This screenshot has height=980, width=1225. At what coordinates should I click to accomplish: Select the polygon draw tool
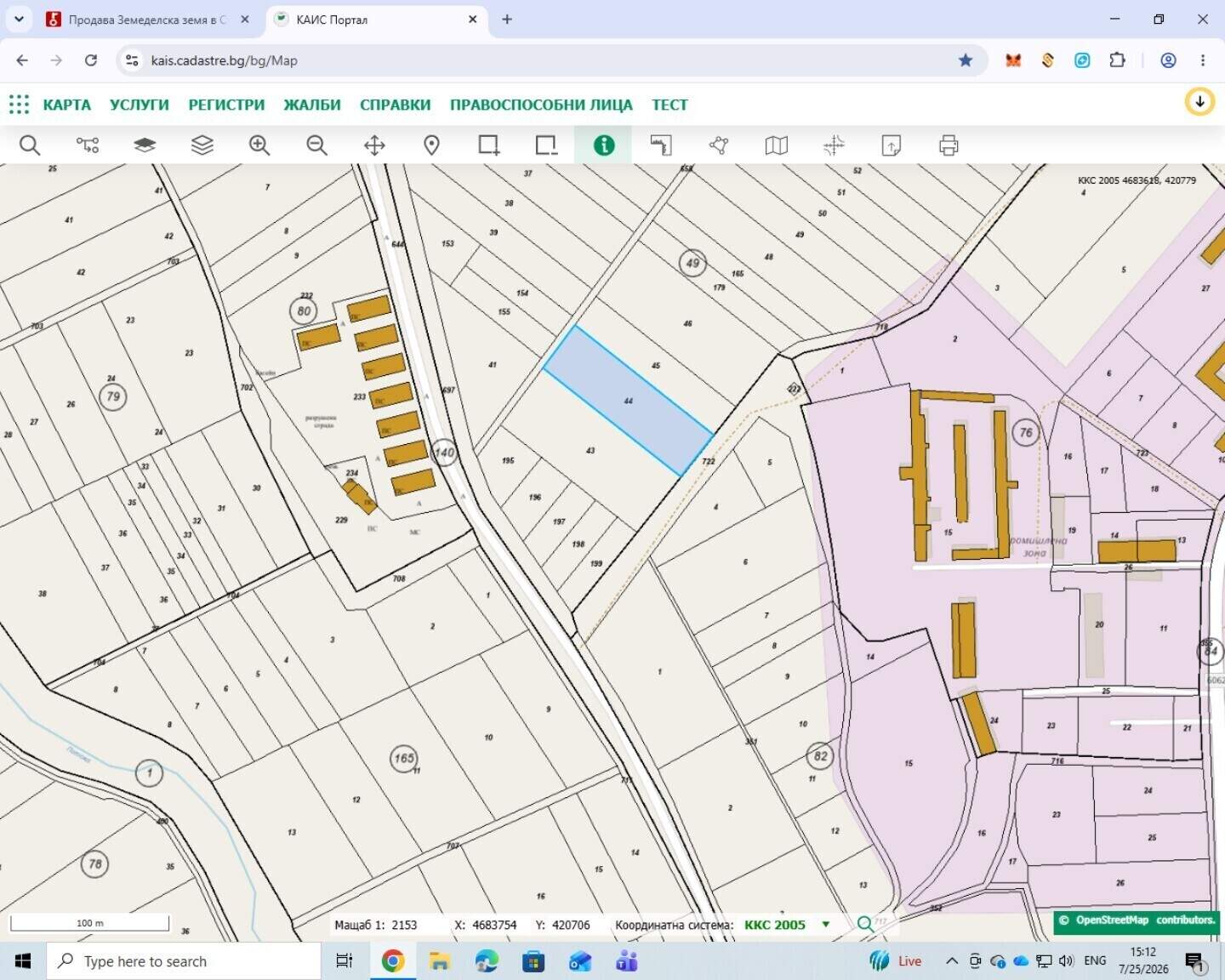[719, 145]
